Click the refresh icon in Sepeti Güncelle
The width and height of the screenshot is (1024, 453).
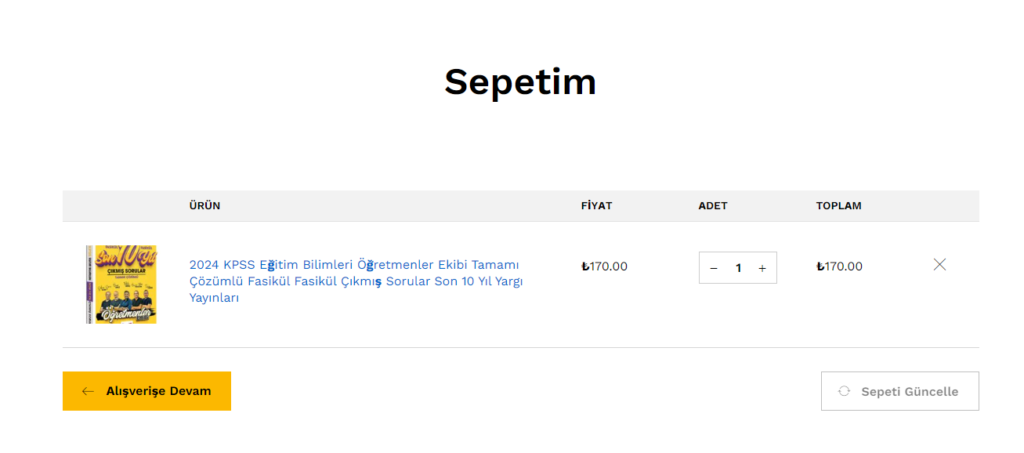tap(844, 391)
